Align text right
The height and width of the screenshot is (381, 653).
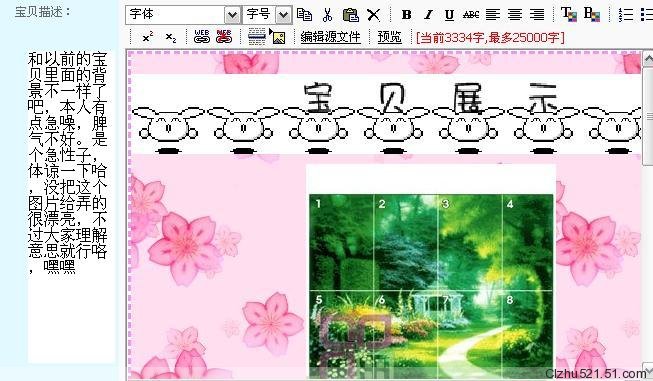coord(537,15)
